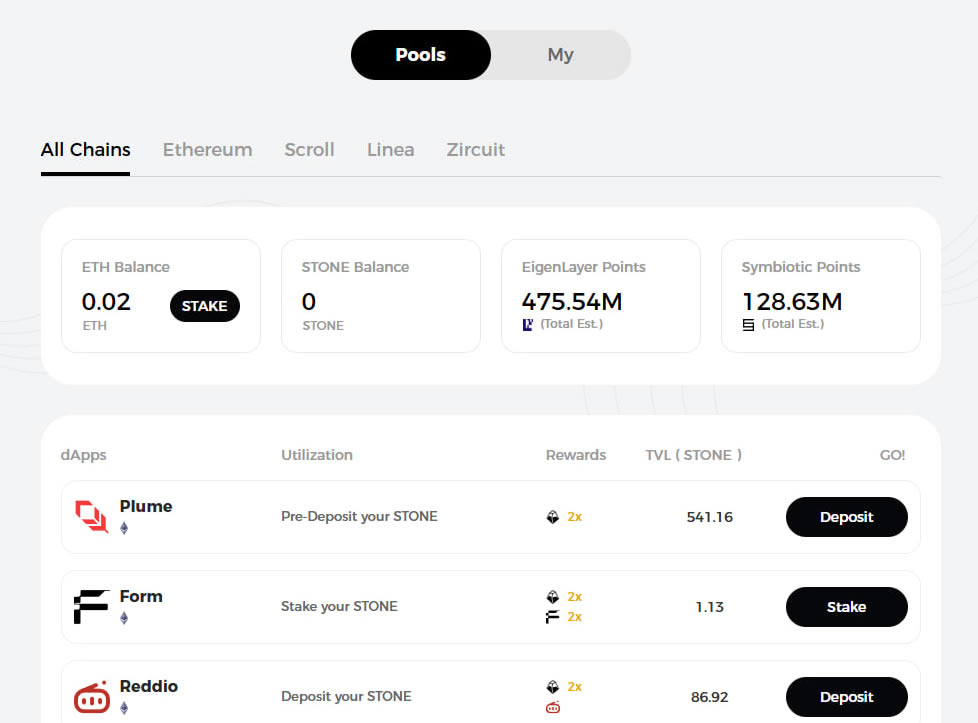Click the Symbiotic Points icon
The image size is (978, 723).
tap(749, 324)
